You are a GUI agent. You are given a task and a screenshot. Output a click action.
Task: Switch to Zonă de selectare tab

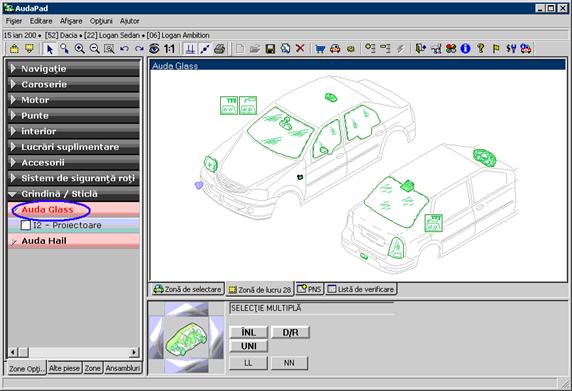[x=188, y=289]
